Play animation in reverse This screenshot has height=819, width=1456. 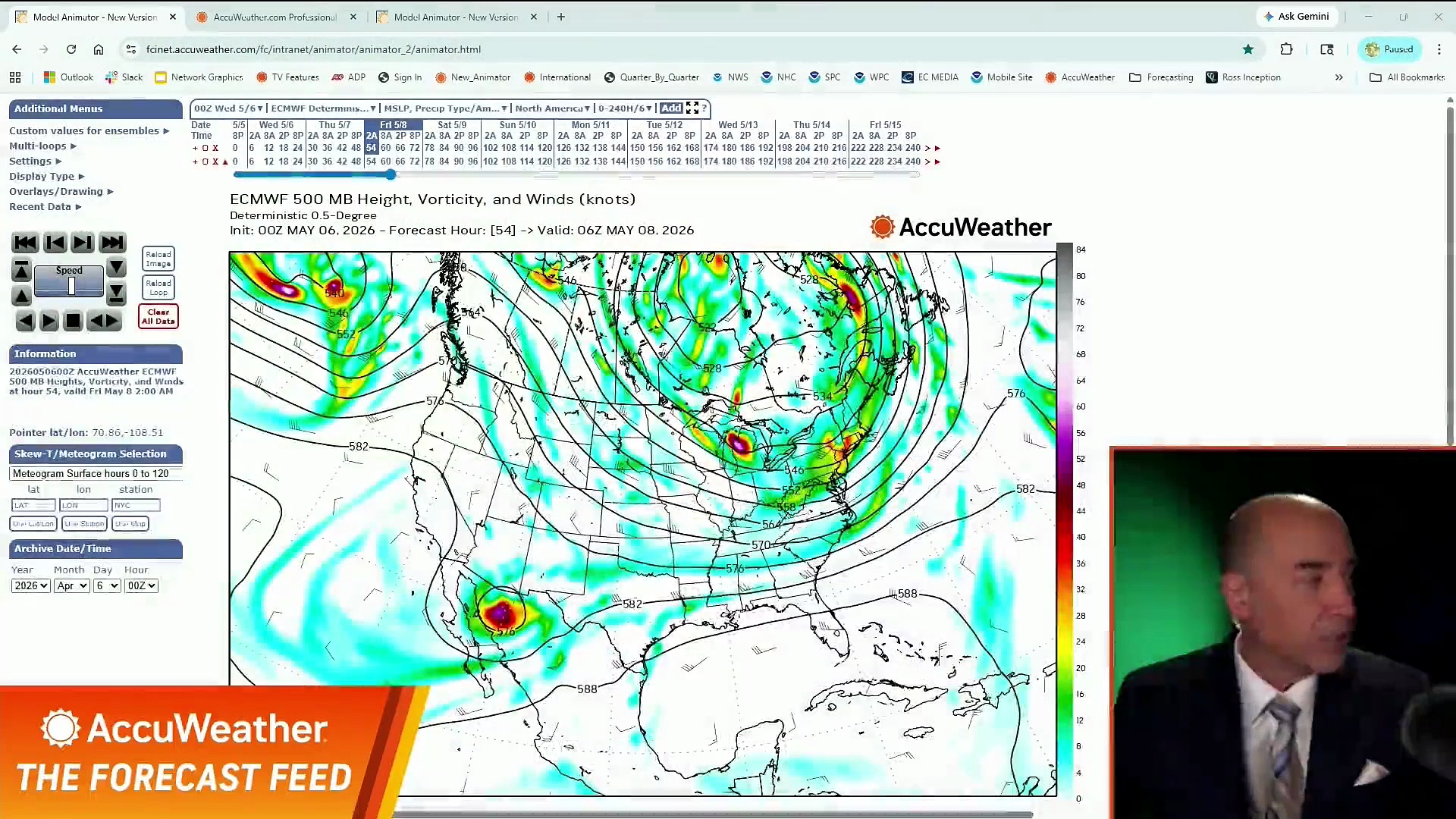click(x=25, y=321)
